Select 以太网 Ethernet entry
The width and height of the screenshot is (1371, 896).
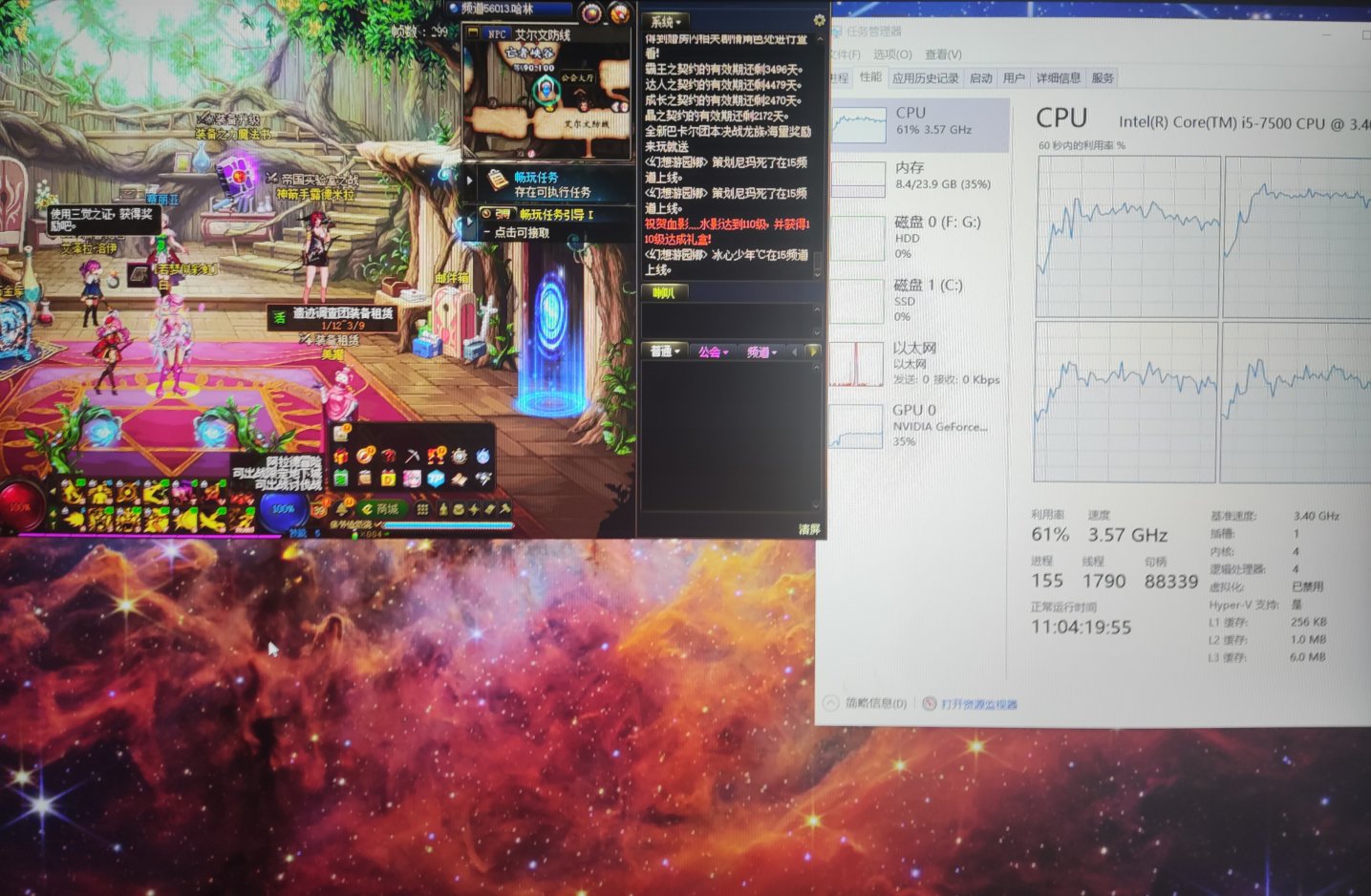919,363
